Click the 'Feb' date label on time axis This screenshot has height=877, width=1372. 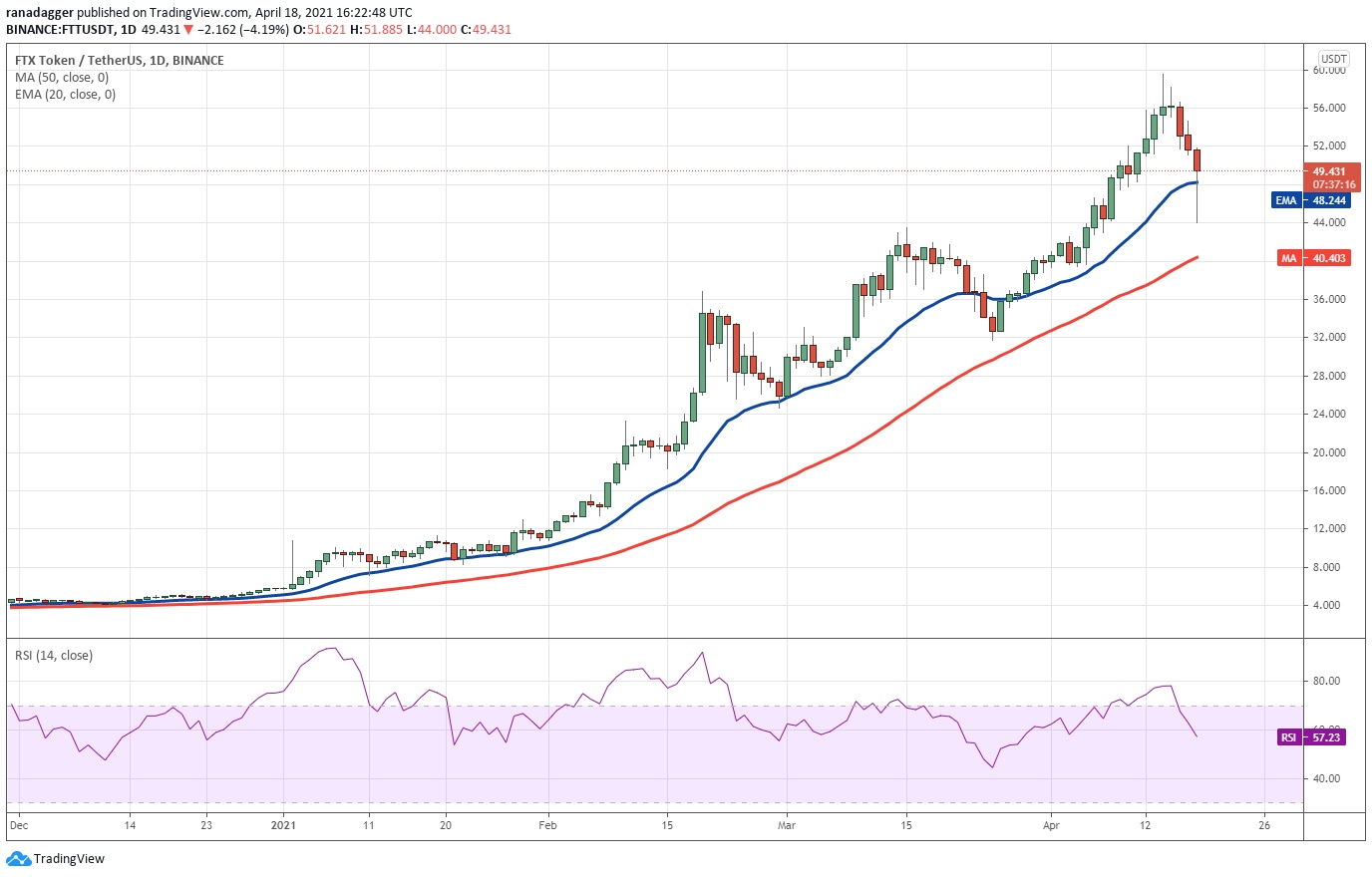pos(547,825)
